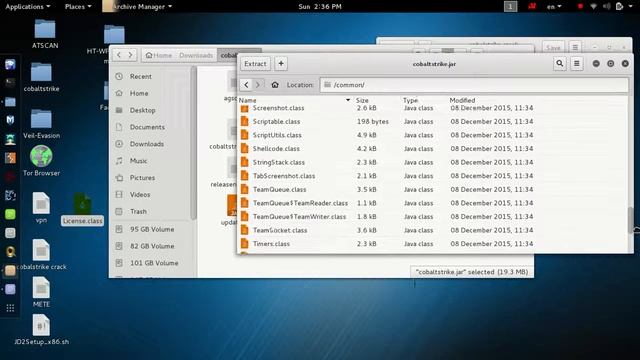This screenshot has height=360, width=640.
Task: Select the METE desktop file
Action: 41,292
